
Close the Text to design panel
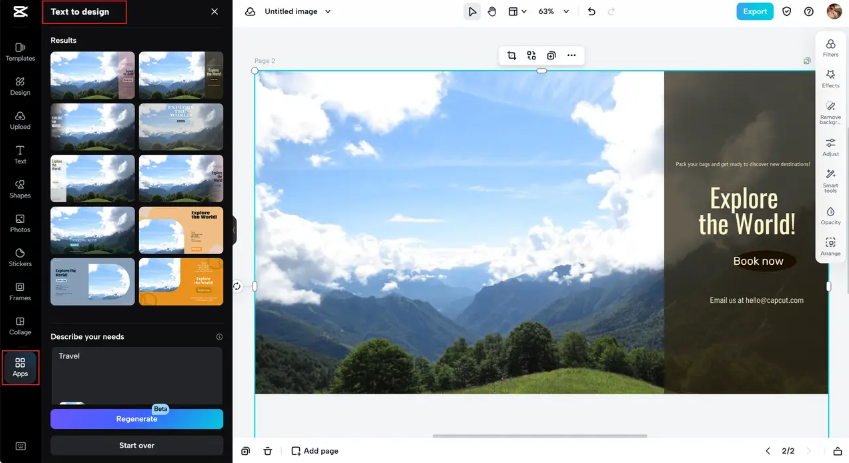(x=214, y=11)
